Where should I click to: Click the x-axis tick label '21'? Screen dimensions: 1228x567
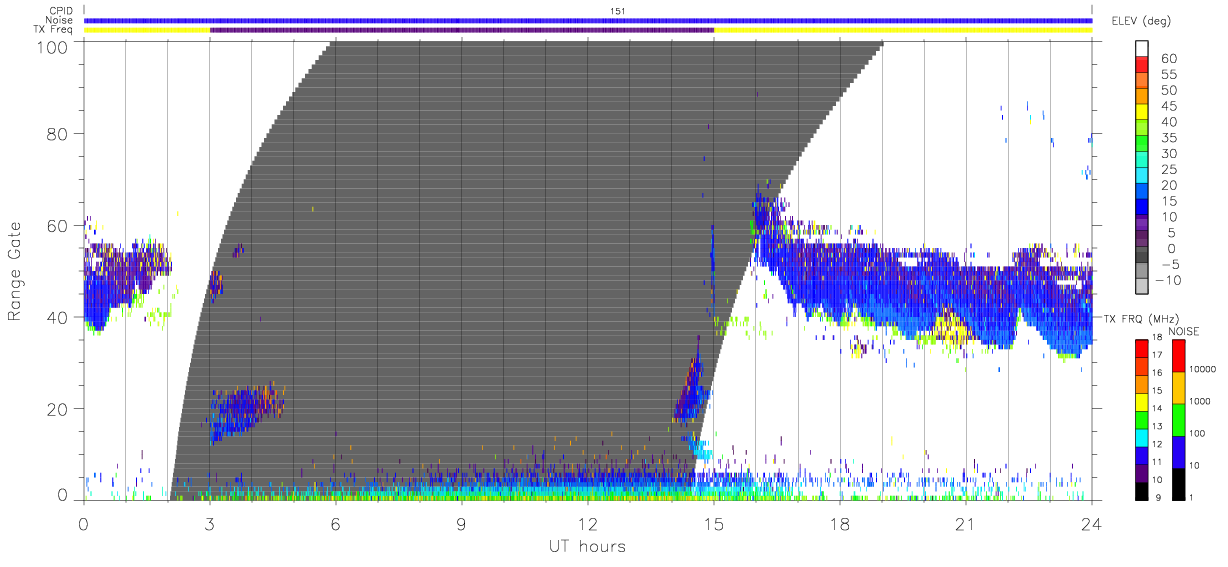click(965, 523)
